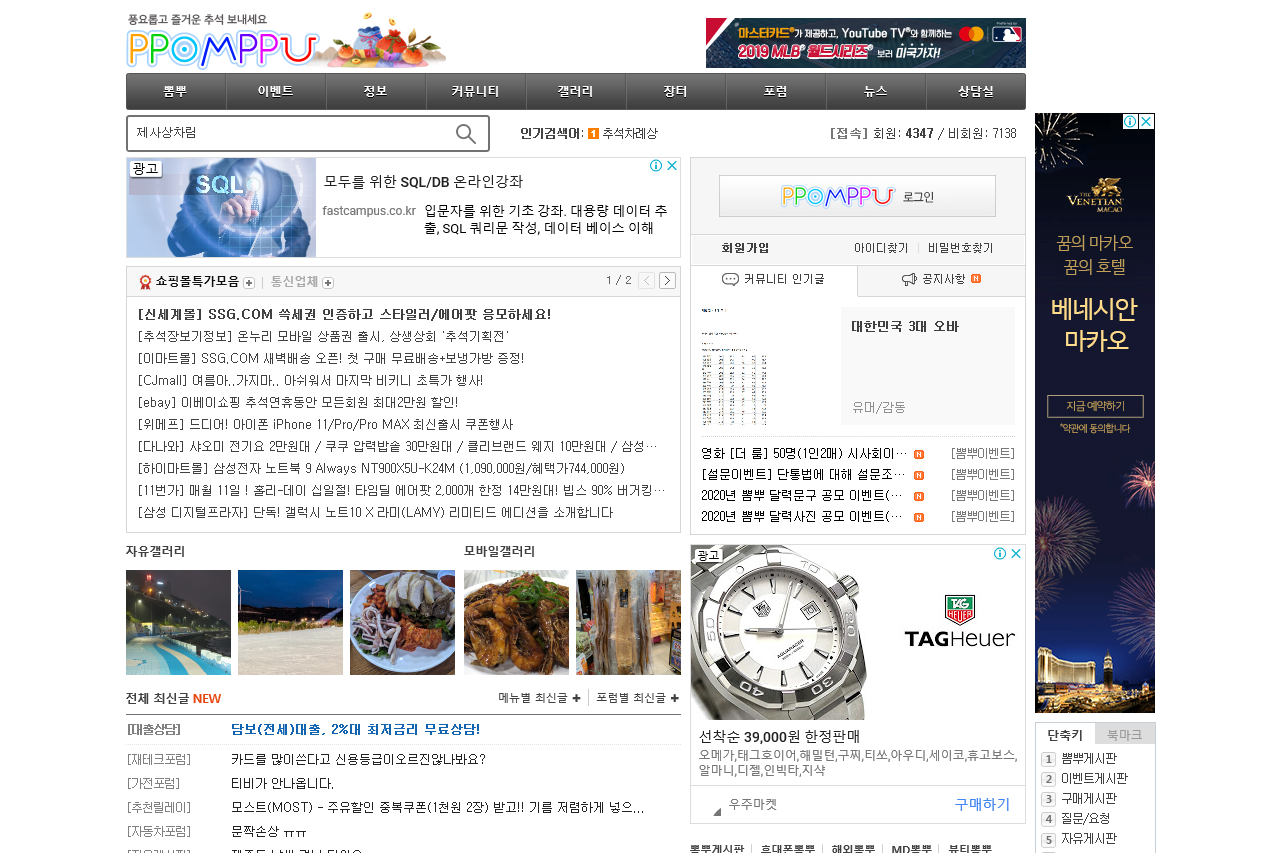Open the night pool gallery thumbnail
Image resolution: width=1280 pixels, height=853 pixels.
click(x=178, y=622)
